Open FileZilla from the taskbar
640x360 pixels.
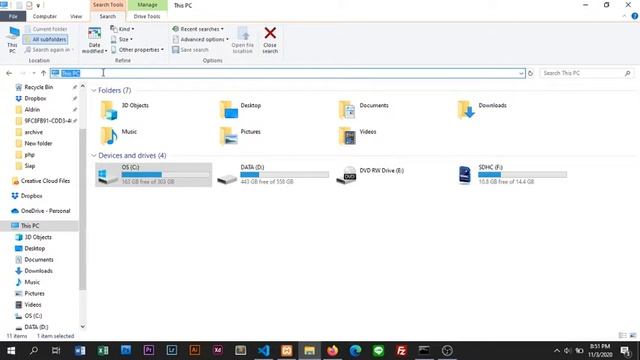401,351
